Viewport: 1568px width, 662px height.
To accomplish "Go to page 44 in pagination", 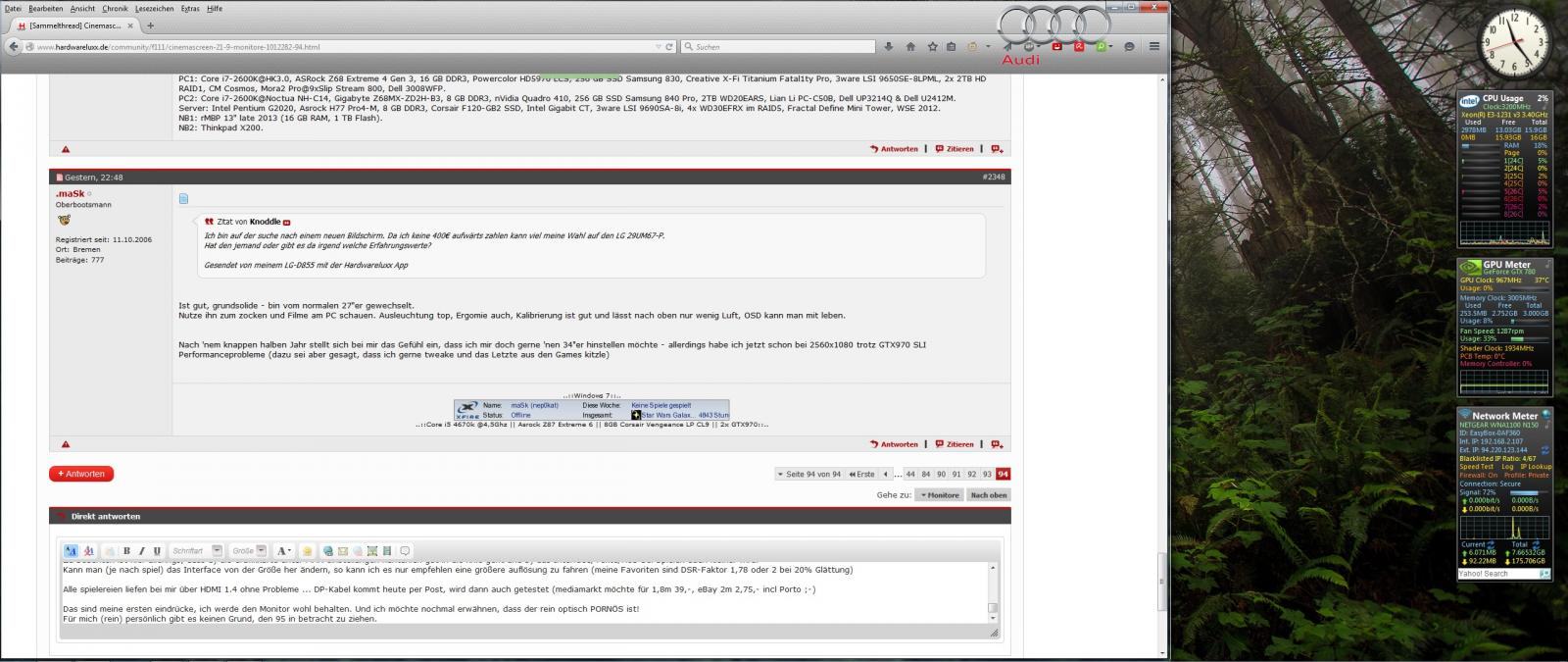I will pyautogui.click(x=910, y=474).
